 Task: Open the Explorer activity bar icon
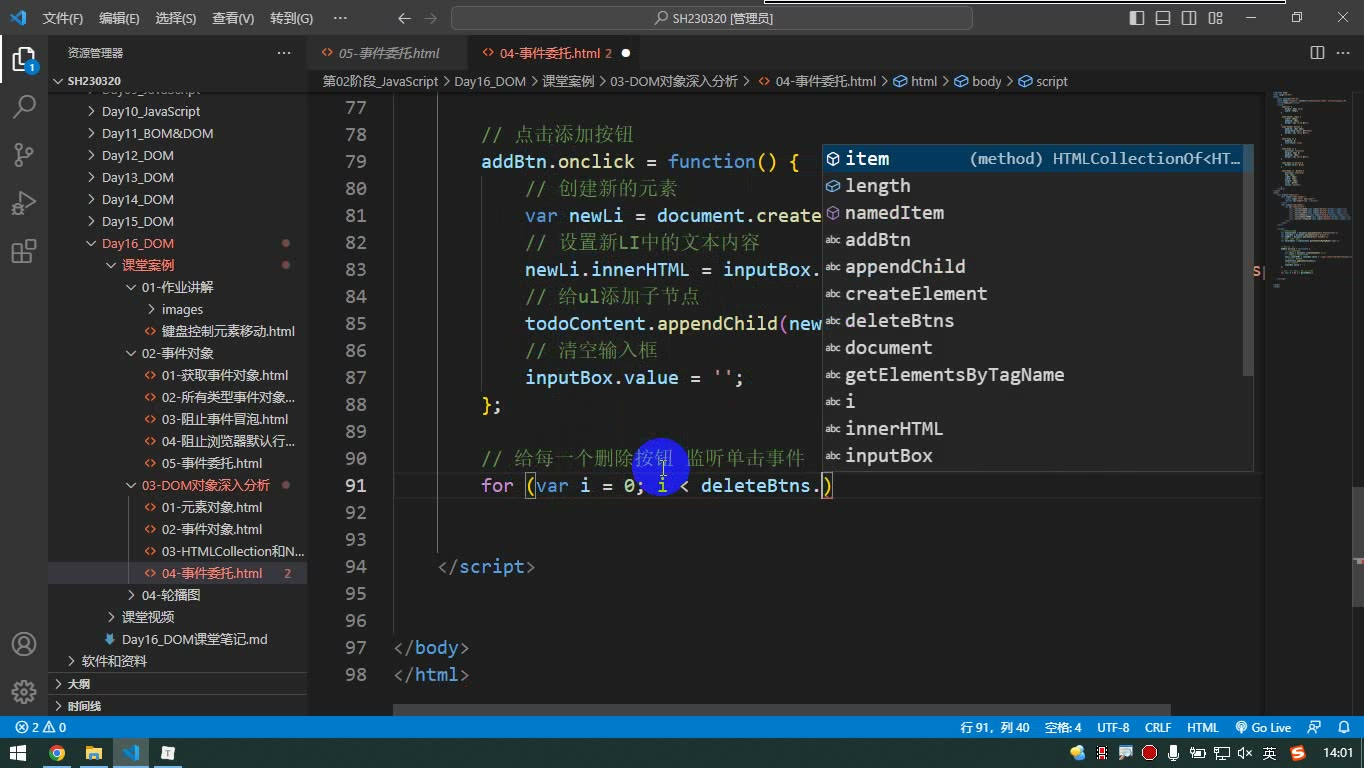click(x=24, y=59)
